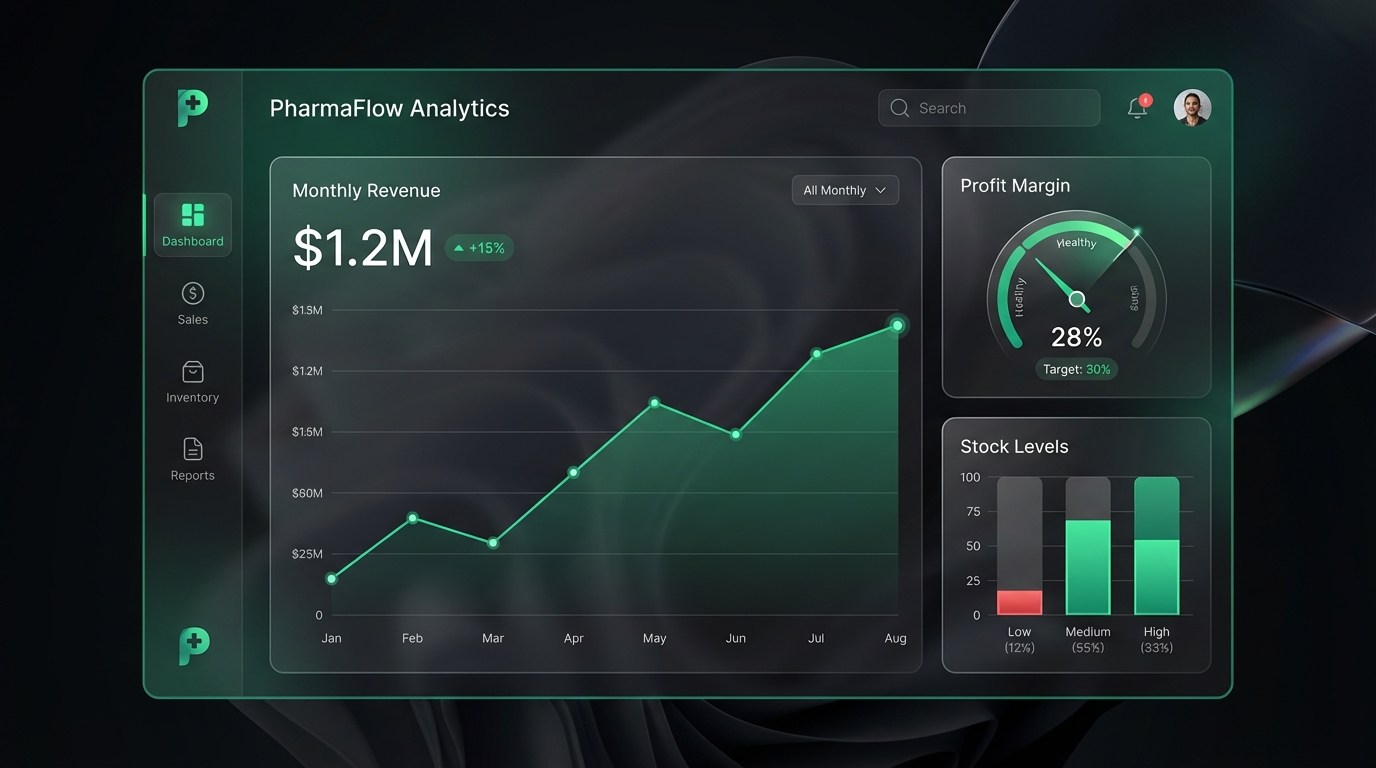The width and height of the screenshot is (1376, 768).
Task: Click the magnifying glass search icon
Action: point(899,108)
